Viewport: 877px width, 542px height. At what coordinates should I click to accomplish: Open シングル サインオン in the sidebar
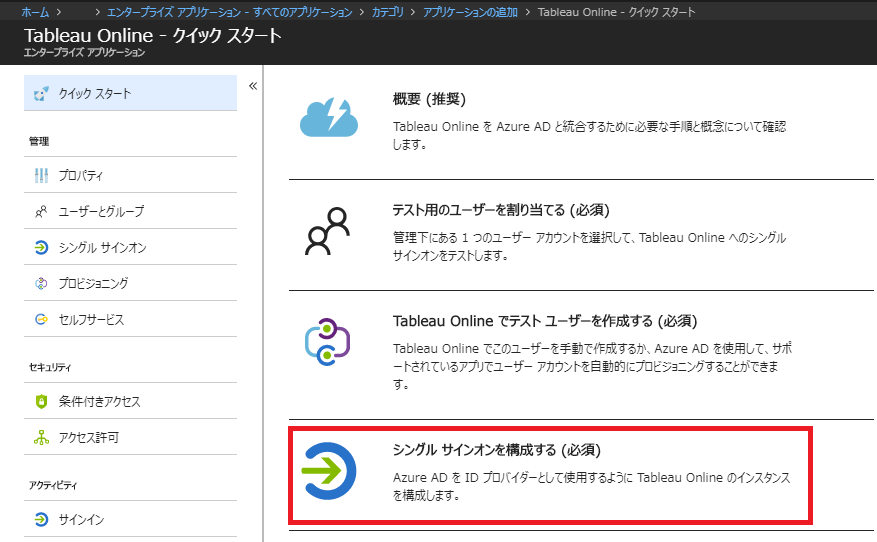[130, 247]
